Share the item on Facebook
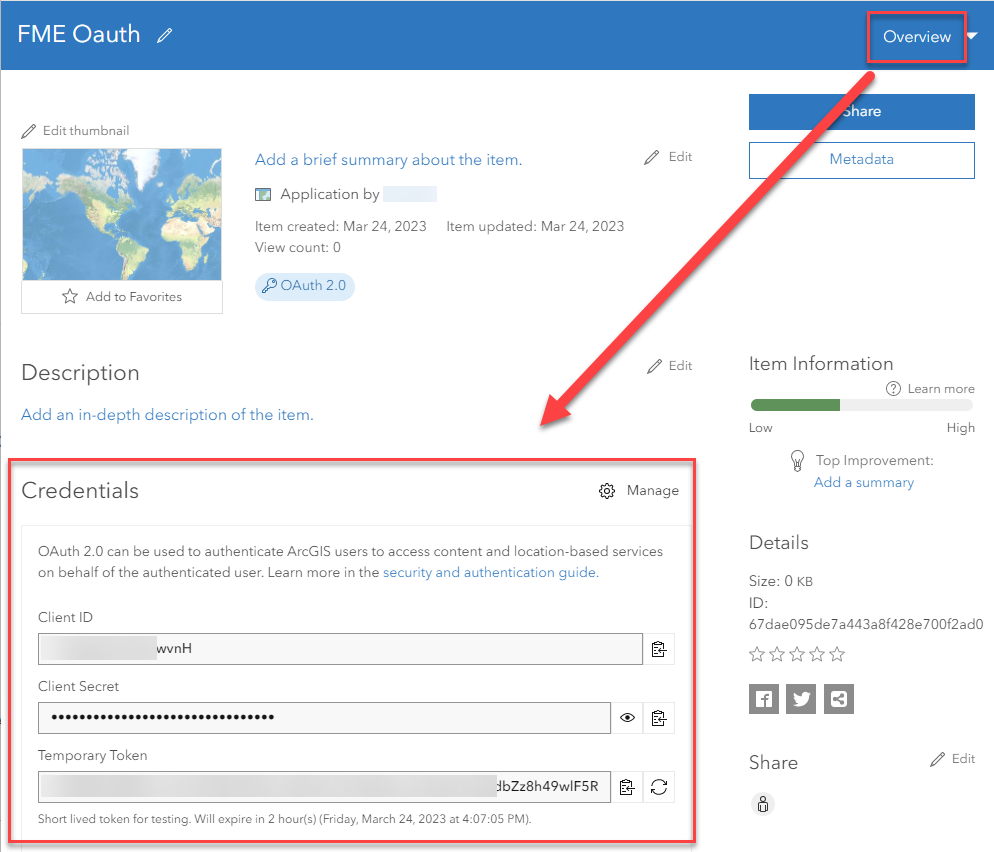The width and height of the screenshot is (994, 852). pyautogui.click(x=764, y=699)
